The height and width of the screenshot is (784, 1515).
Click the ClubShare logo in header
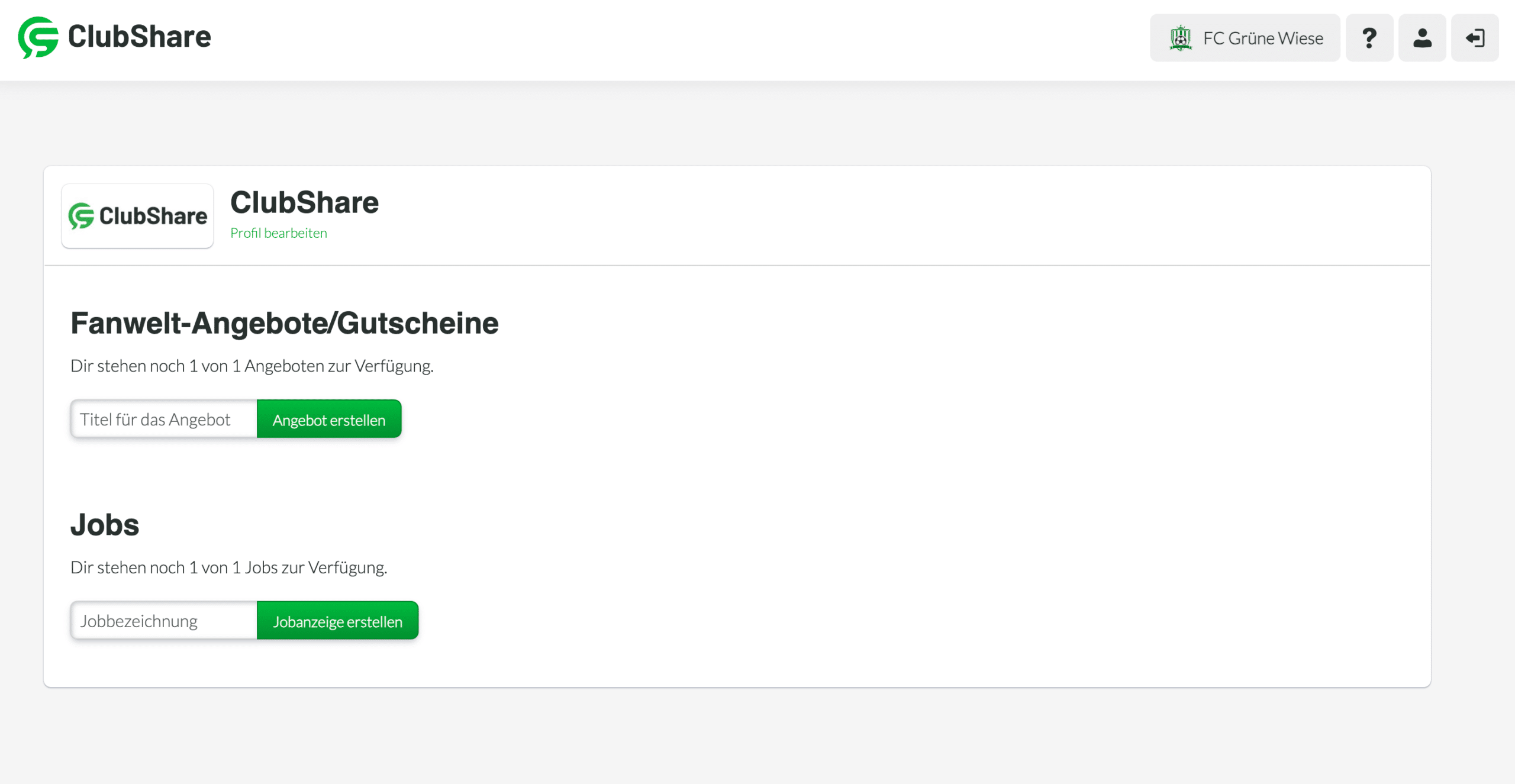pyautogui.click(x=114, y=37)
